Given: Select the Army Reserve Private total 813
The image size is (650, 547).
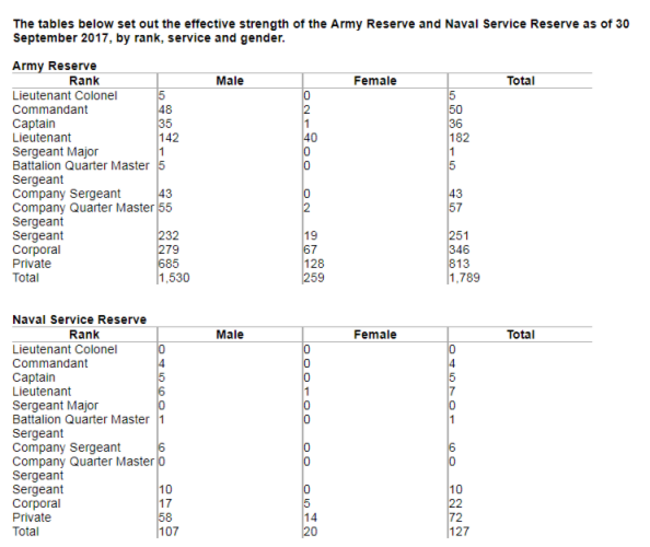Looking at the screenshot, I should [x=460, y=265].
